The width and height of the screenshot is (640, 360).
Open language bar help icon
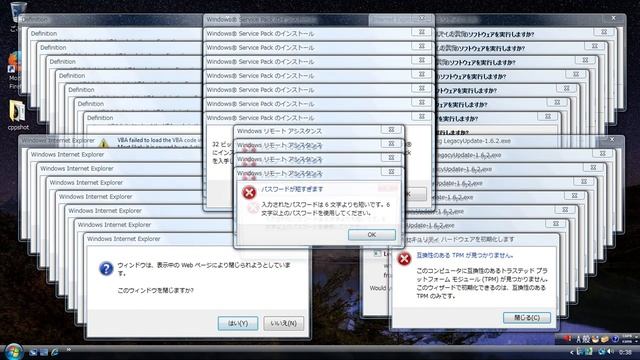tap(616, 339)
